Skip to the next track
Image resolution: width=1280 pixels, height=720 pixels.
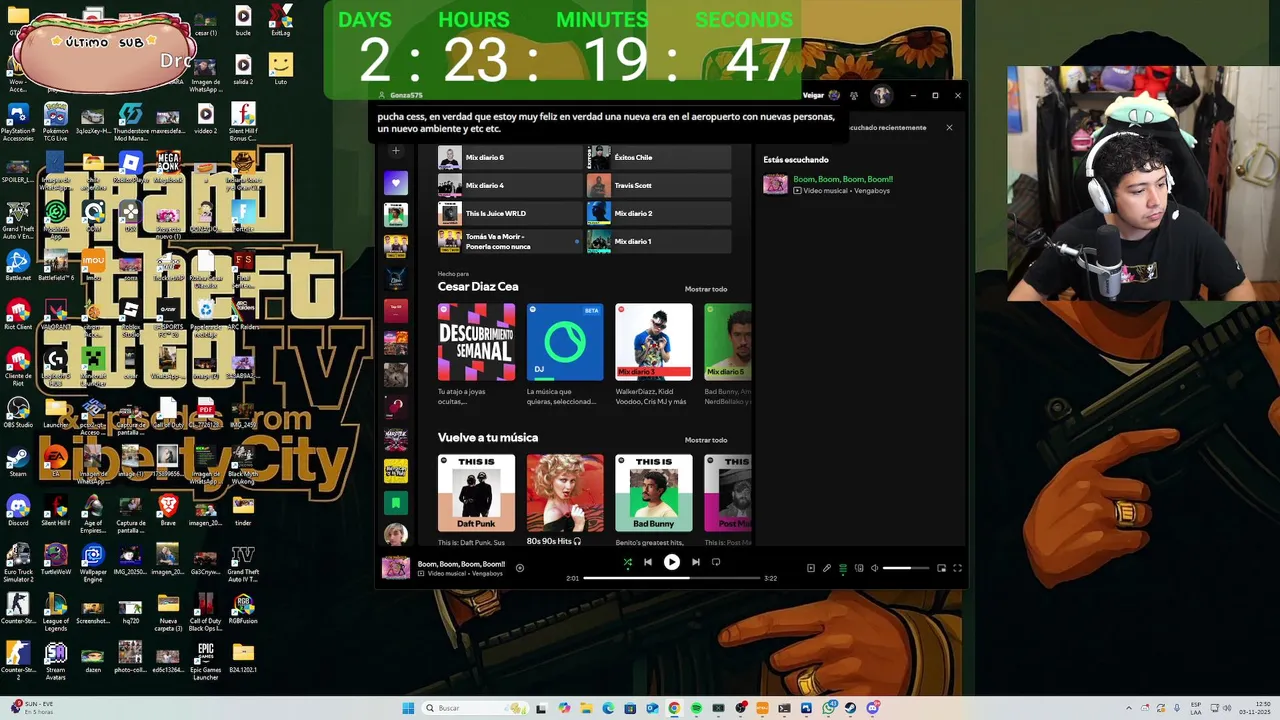point(696,562)
